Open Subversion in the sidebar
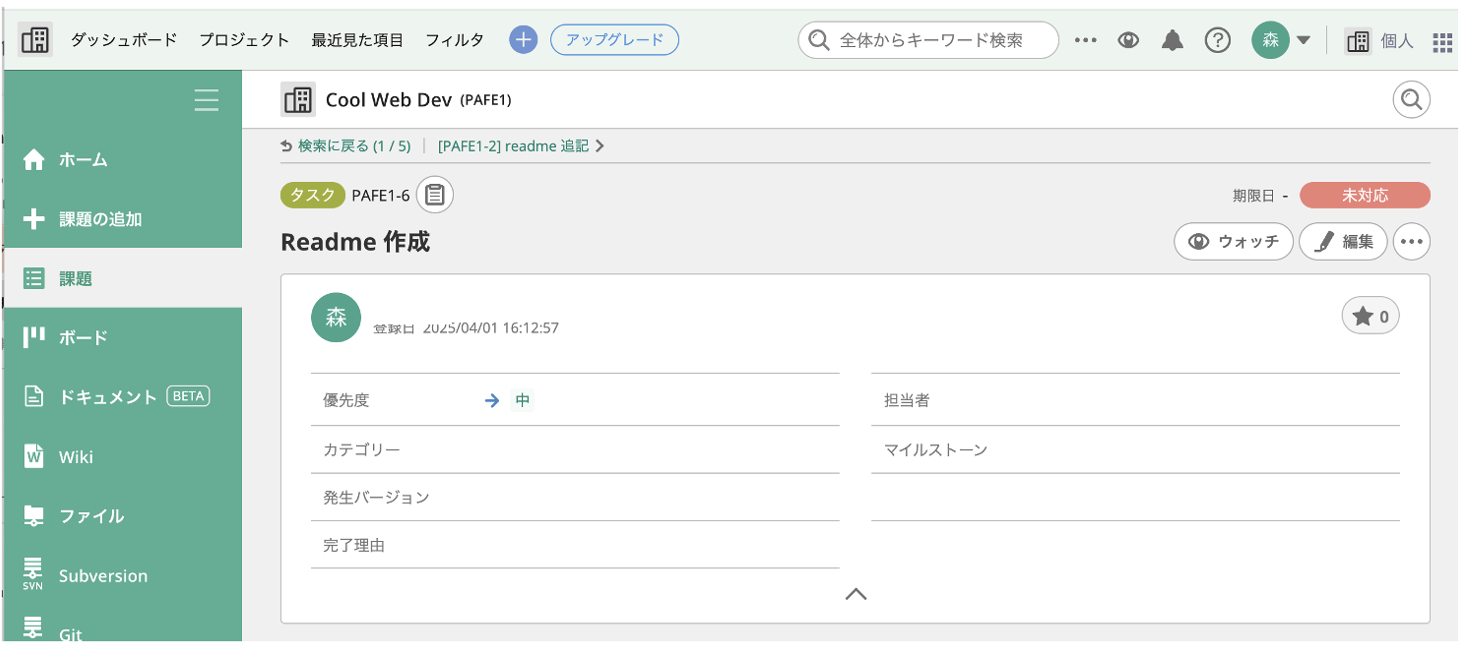 click(x=122, y=576)
